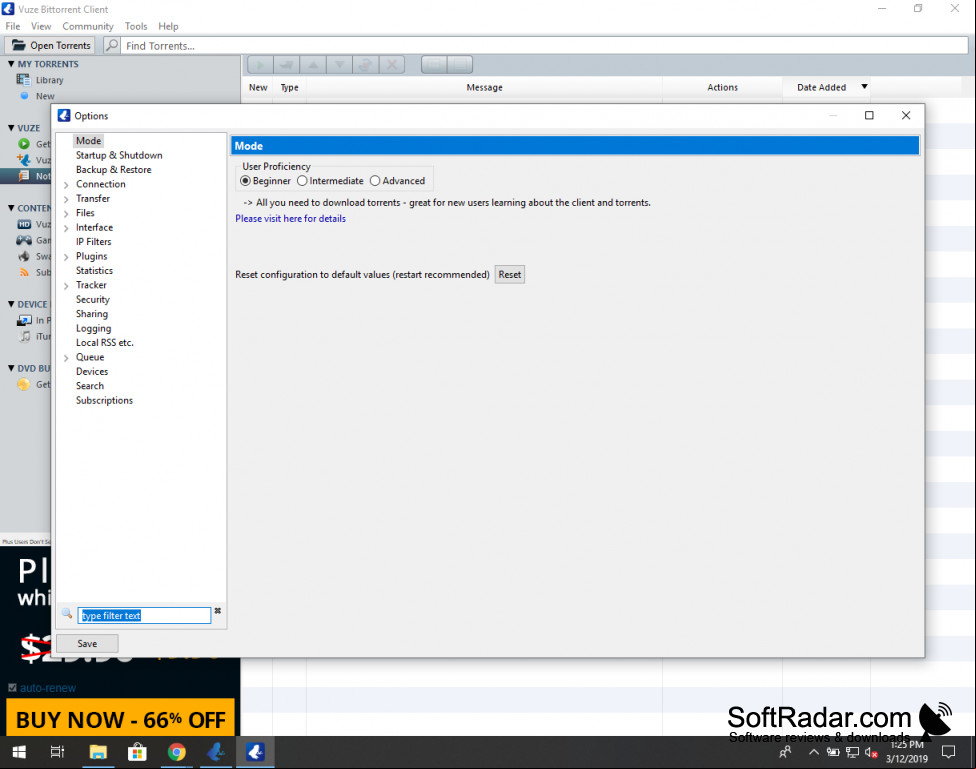Select Logging in options tree
The image size is (976, 769).
tap(93, 328)
